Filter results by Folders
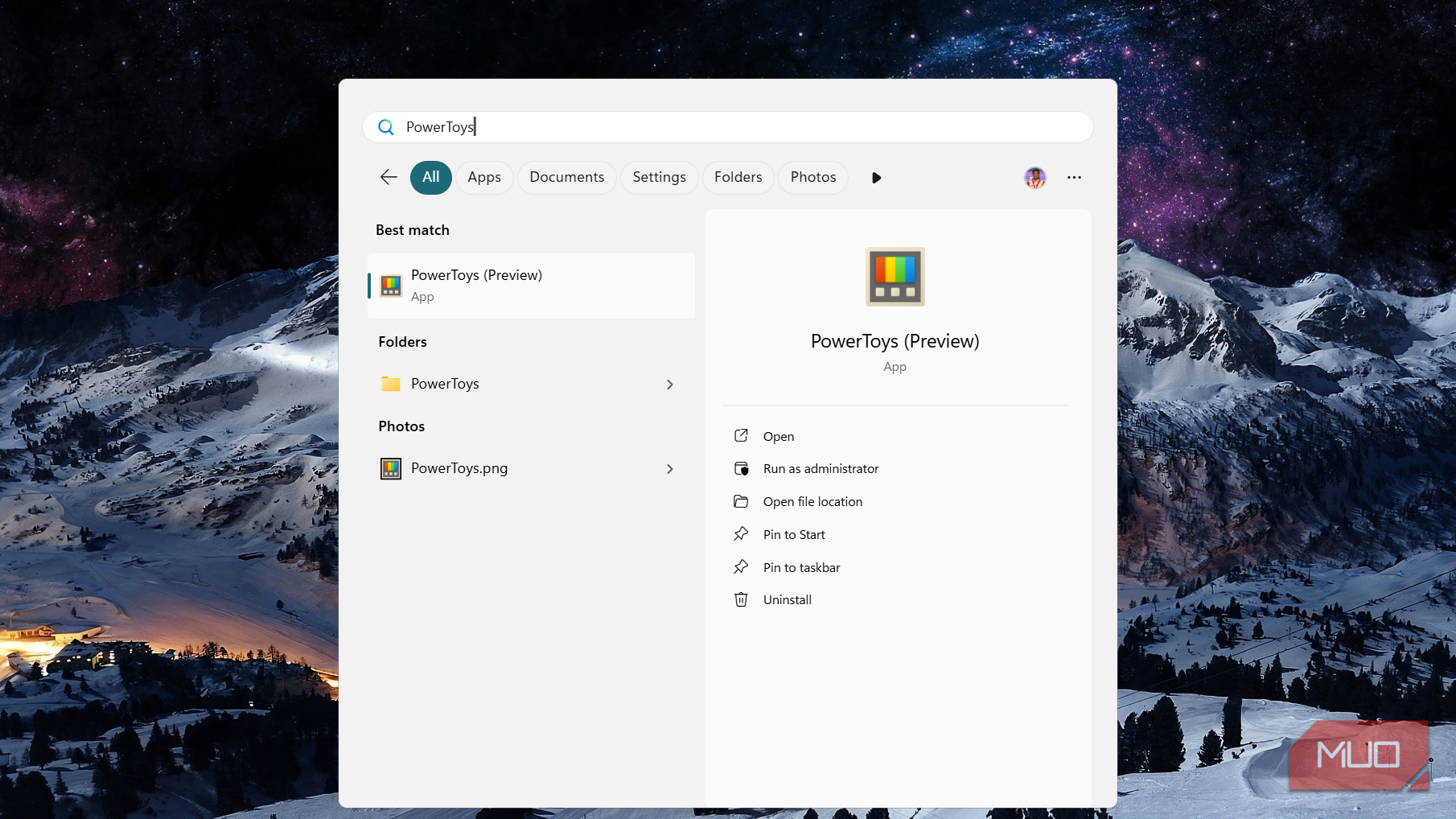This screenshot has height=819, width=1456. [738, 177]
